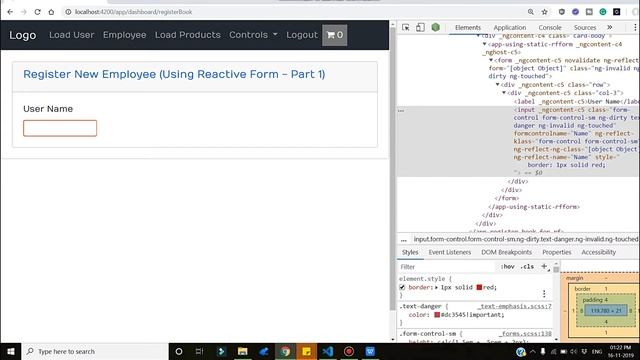640x360 pixels.
Task: Open the shield extension icon
Action: pyautogui.click(x=562, y=12)
